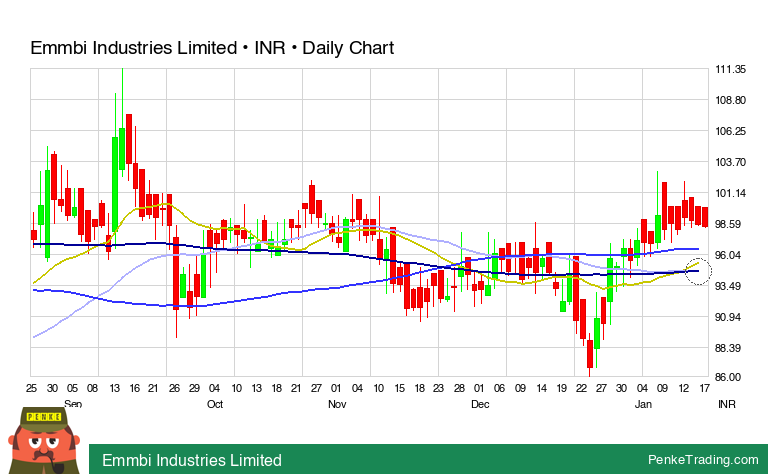Open the PenkeTrading.com link

[x=703, y=460]
